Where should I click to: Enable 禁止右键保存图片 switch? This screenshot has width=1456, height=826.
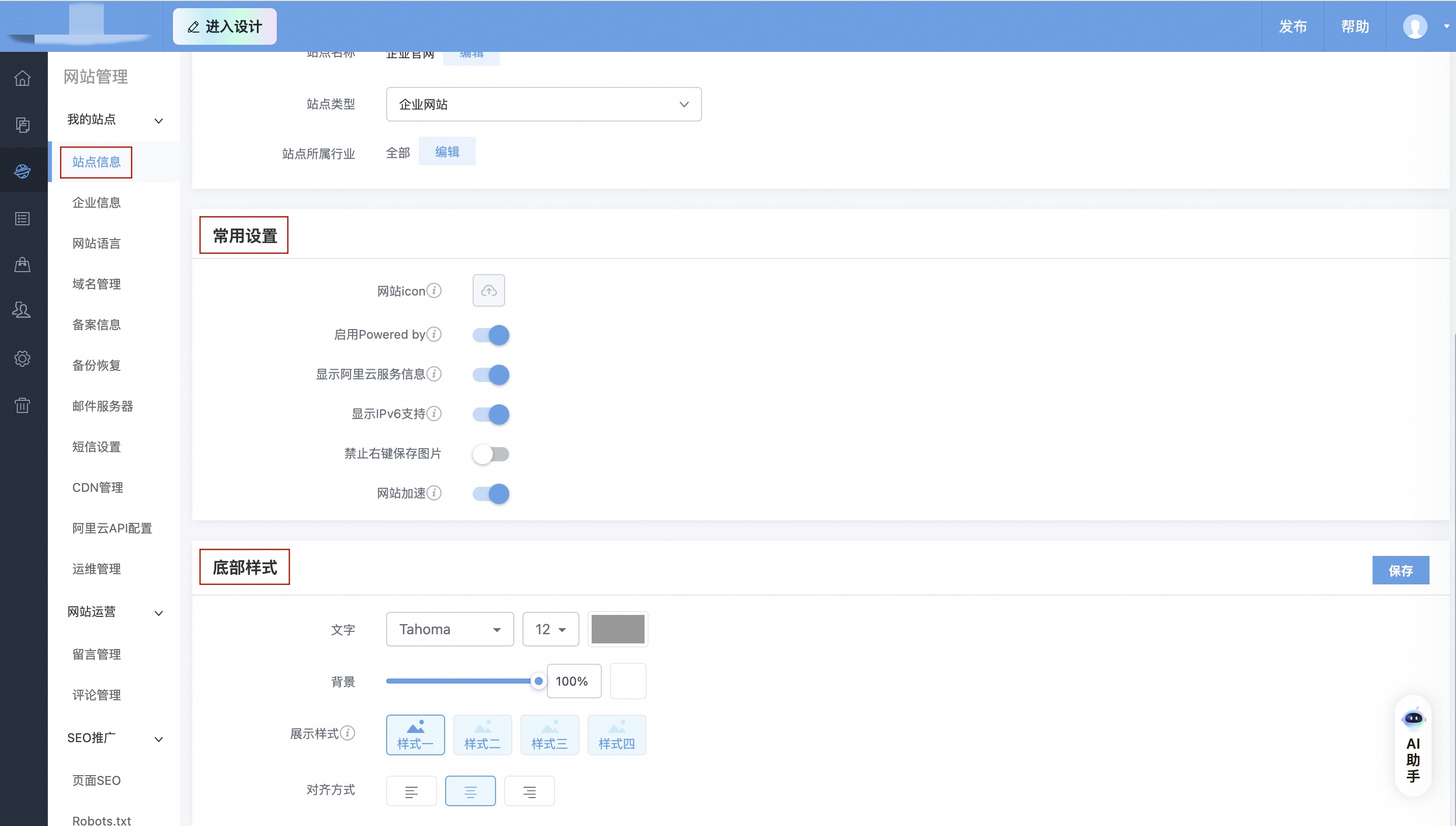(491, 454)
